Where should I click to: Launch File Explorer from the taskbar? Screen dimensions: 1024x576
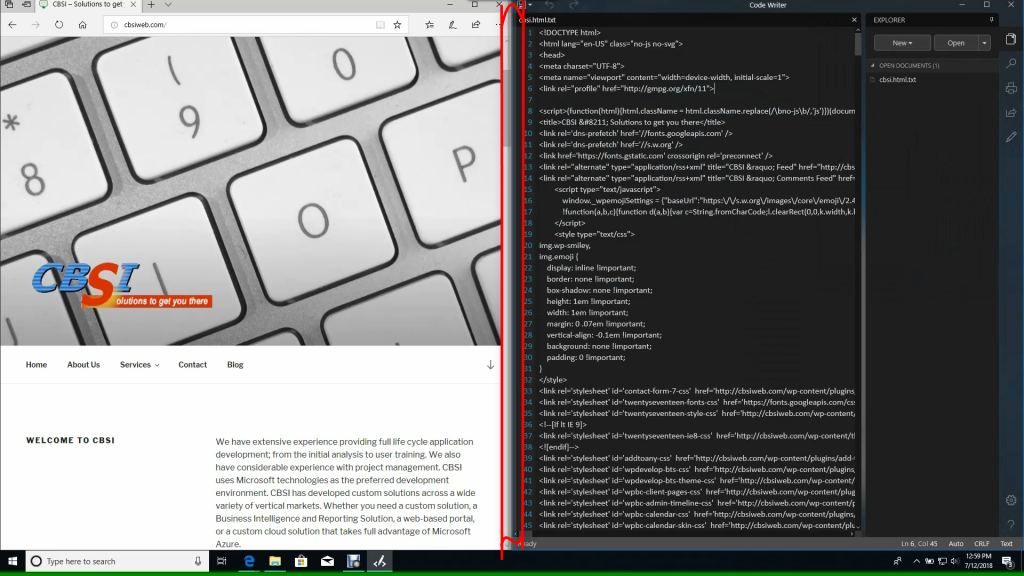[x=274, y=562]
